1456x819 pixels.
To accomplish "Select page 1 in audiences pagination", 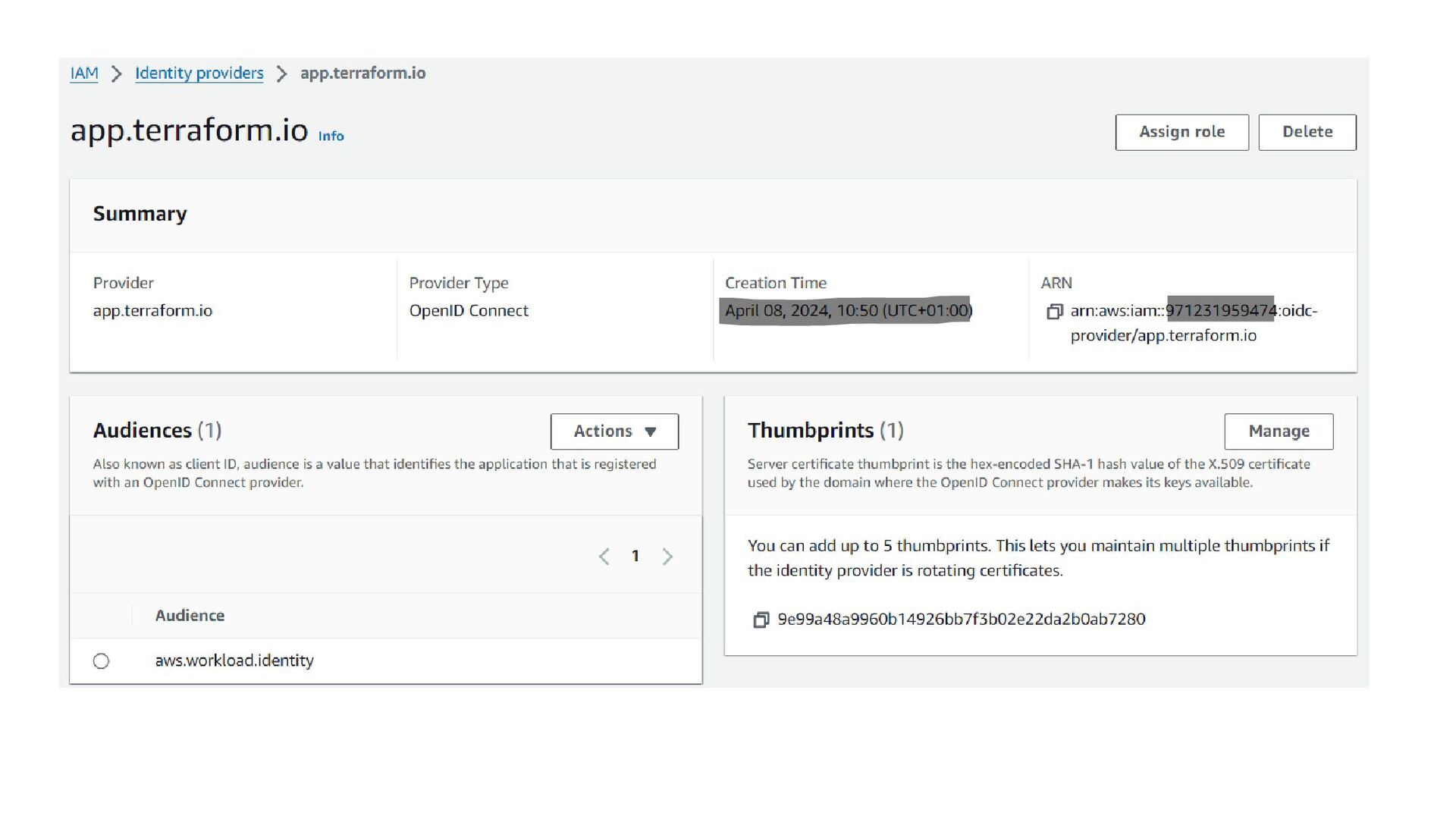I will pyautogui.click(x=635, y=556).
